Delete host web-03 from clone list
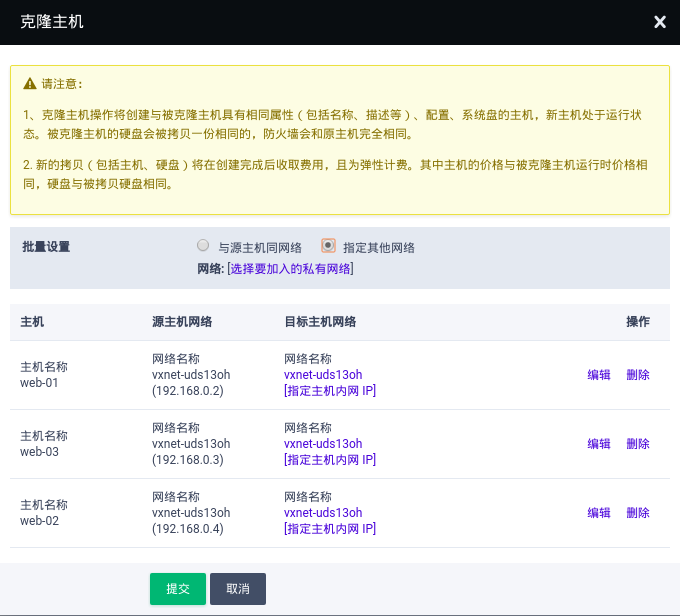The image size is (680, 616). (x=638, y=444)
